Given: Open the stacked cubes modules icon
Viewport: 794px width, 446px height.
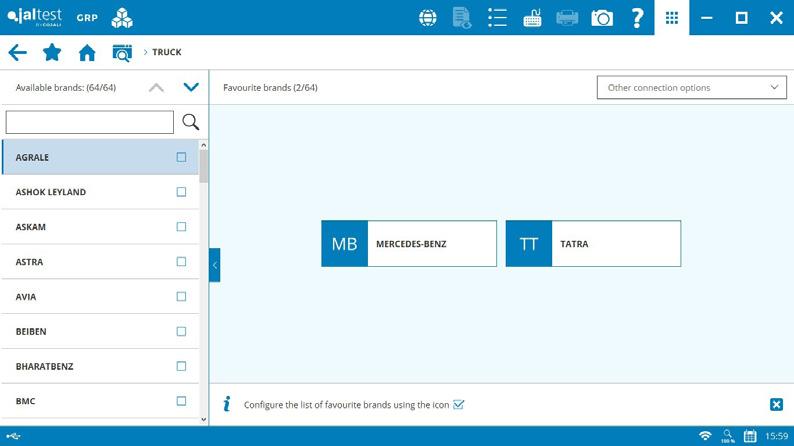Looking at the screenshot, I should 122,18.
